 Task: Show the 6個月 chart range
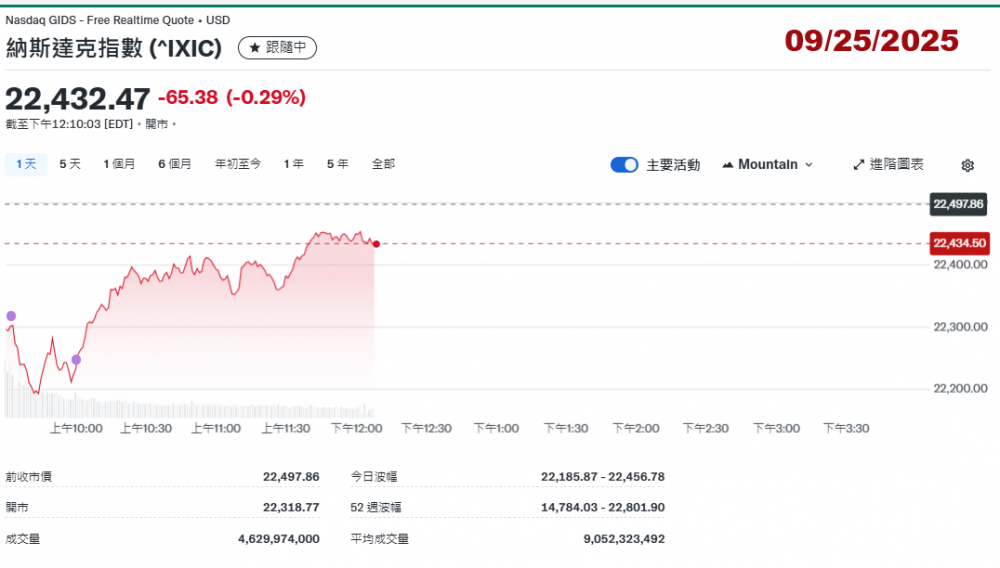pyautogui.click(x=175, y=164)
